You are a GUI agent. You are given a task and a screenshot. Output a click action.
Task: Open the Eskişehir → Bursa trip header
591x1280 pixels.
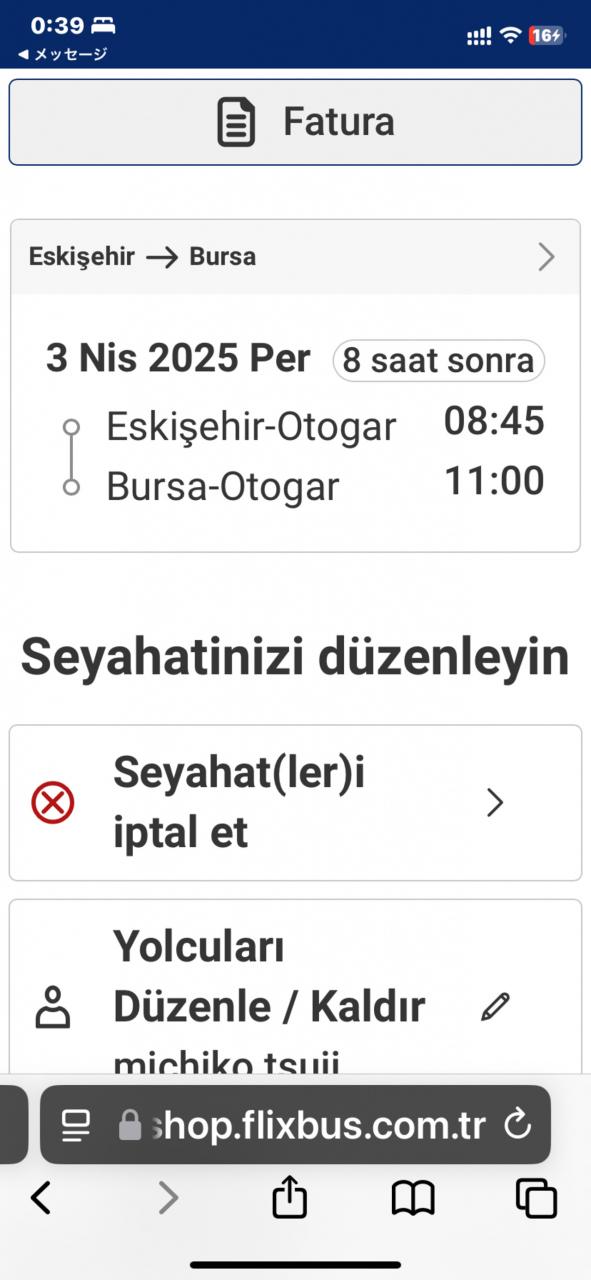295,257
